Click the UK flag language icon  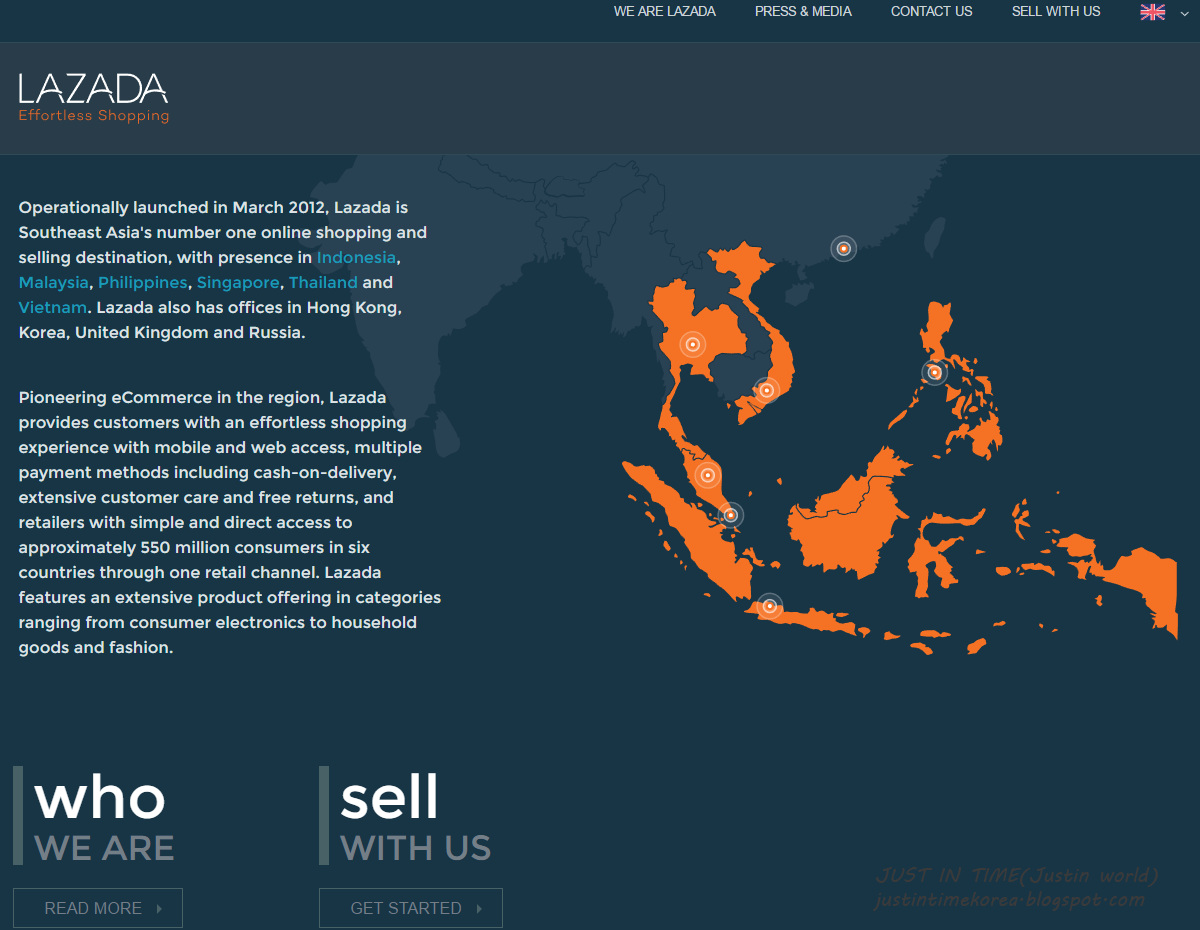[1153, 12]
